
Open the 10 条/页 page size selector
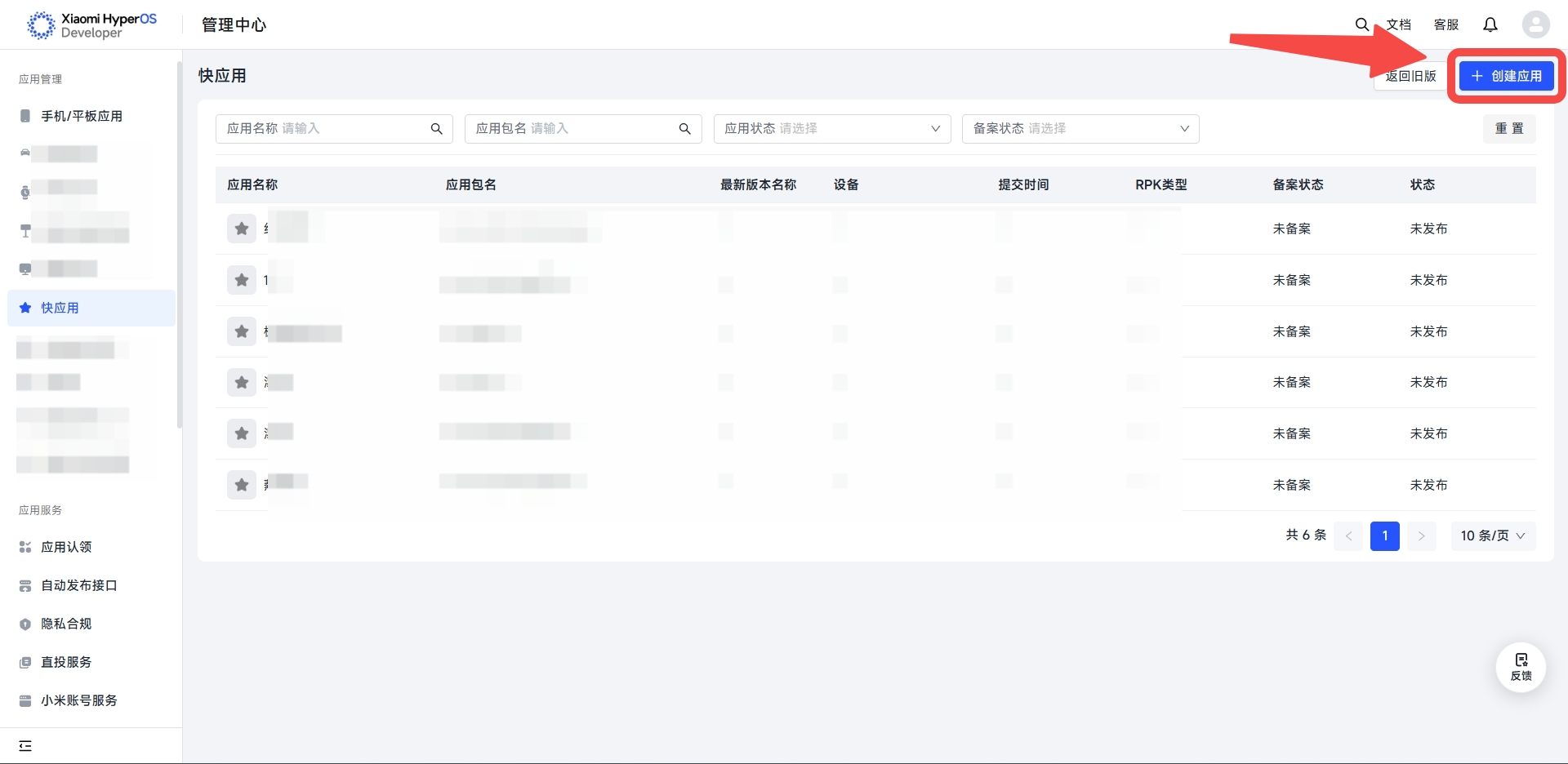coord(1492,535)
